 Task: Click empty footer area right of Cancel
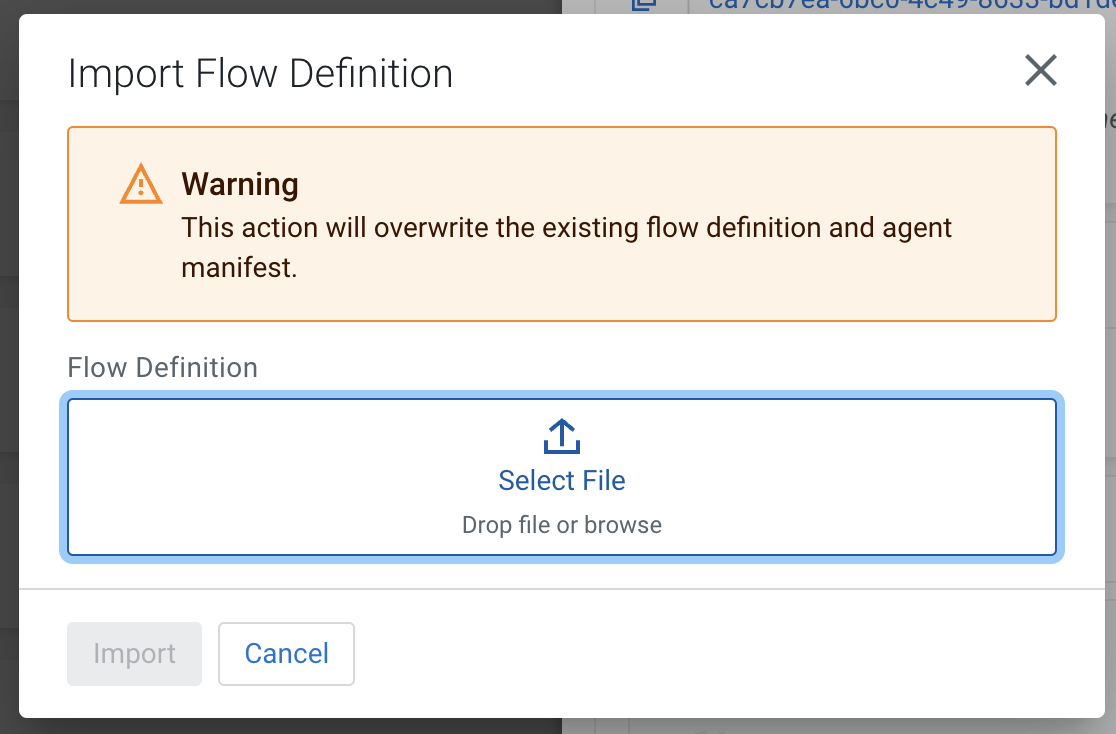tap(700, 654)
